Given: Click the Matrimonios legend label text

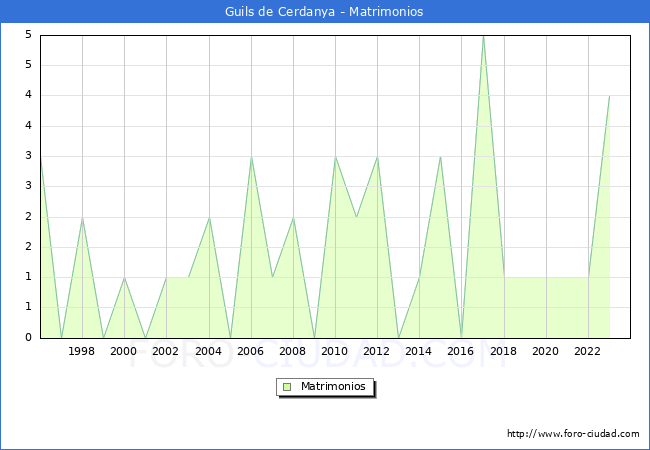Looking at the screenshot, I should [x=331, y=387].
